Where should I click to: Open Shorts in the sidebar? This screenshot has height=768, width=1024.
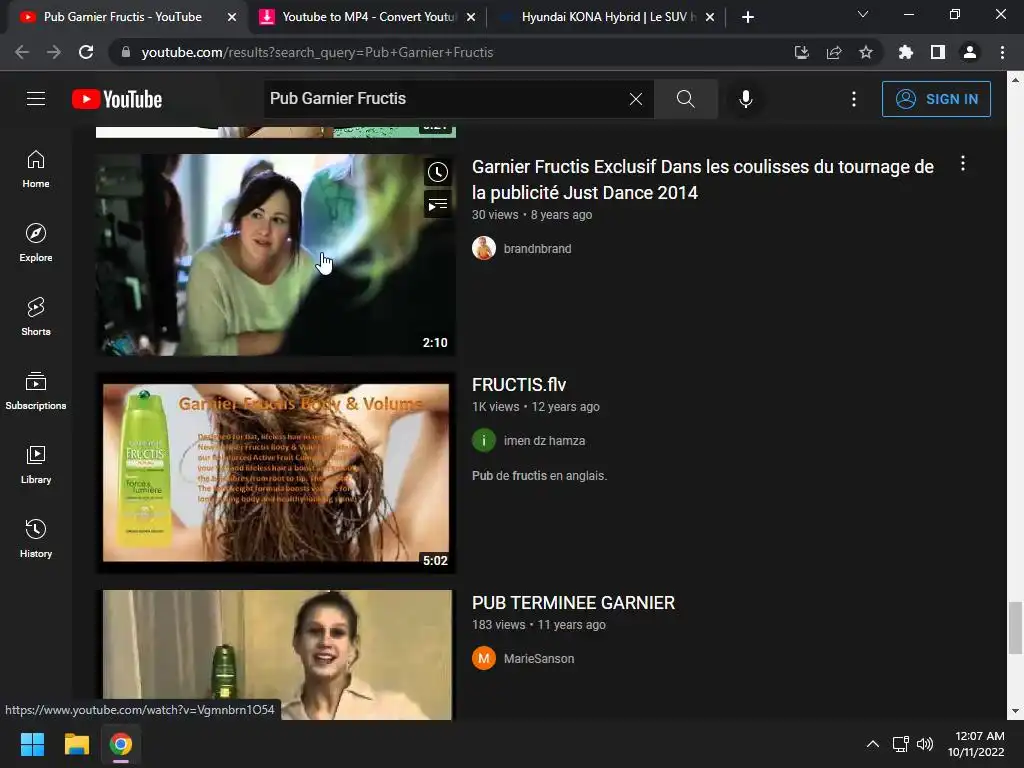(x=36, y=317)
